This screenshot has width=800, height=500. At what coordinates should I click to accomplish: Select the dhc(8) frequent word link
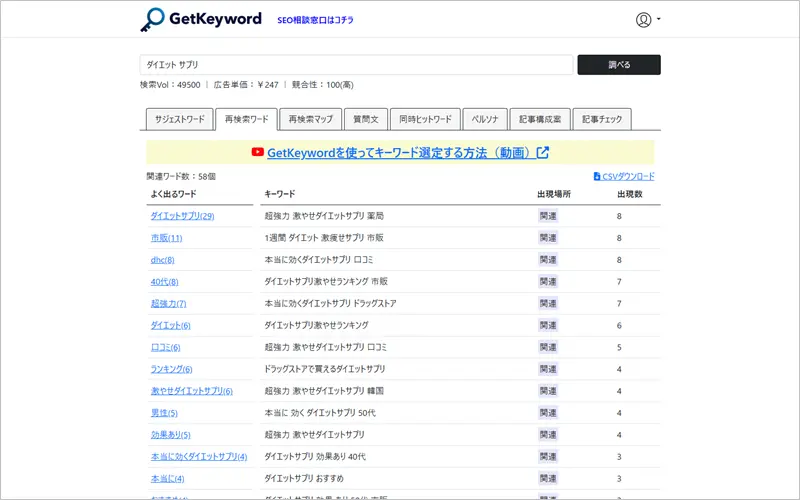(163, 260)
